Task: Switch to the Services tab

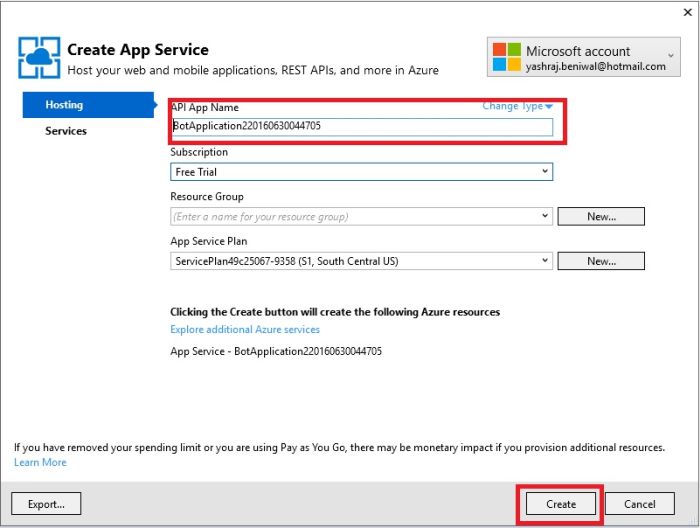Action: [x=66, y=131]
